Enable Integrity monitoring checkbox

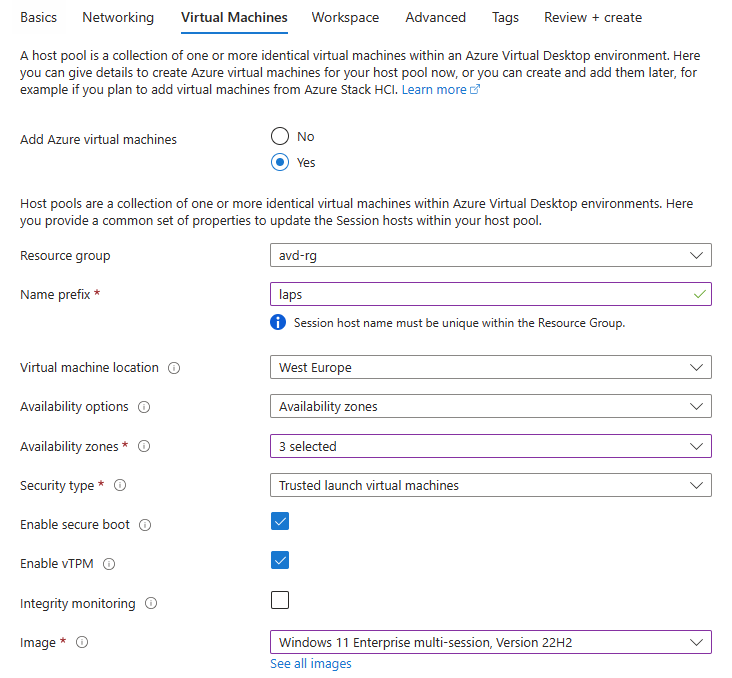280,600
